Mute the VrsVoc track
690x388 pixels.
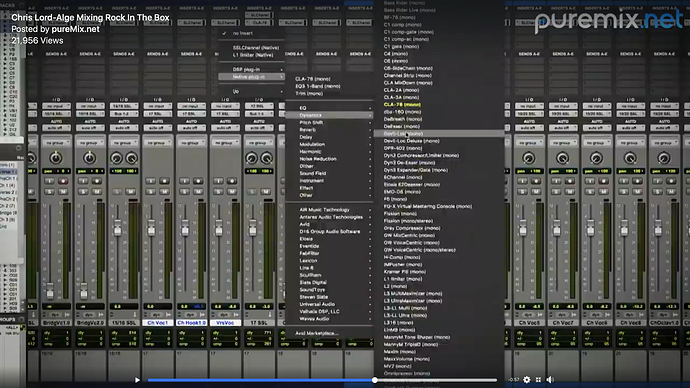232,191
